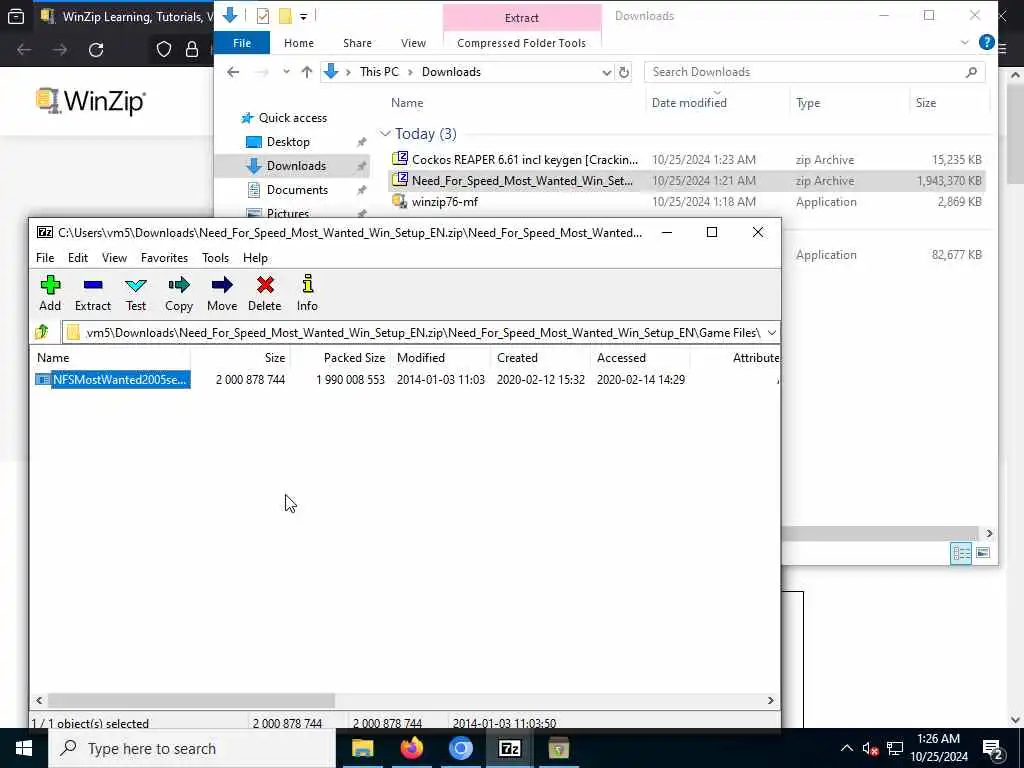Refresh the Downloads folder in Explorer

(624, 72)
